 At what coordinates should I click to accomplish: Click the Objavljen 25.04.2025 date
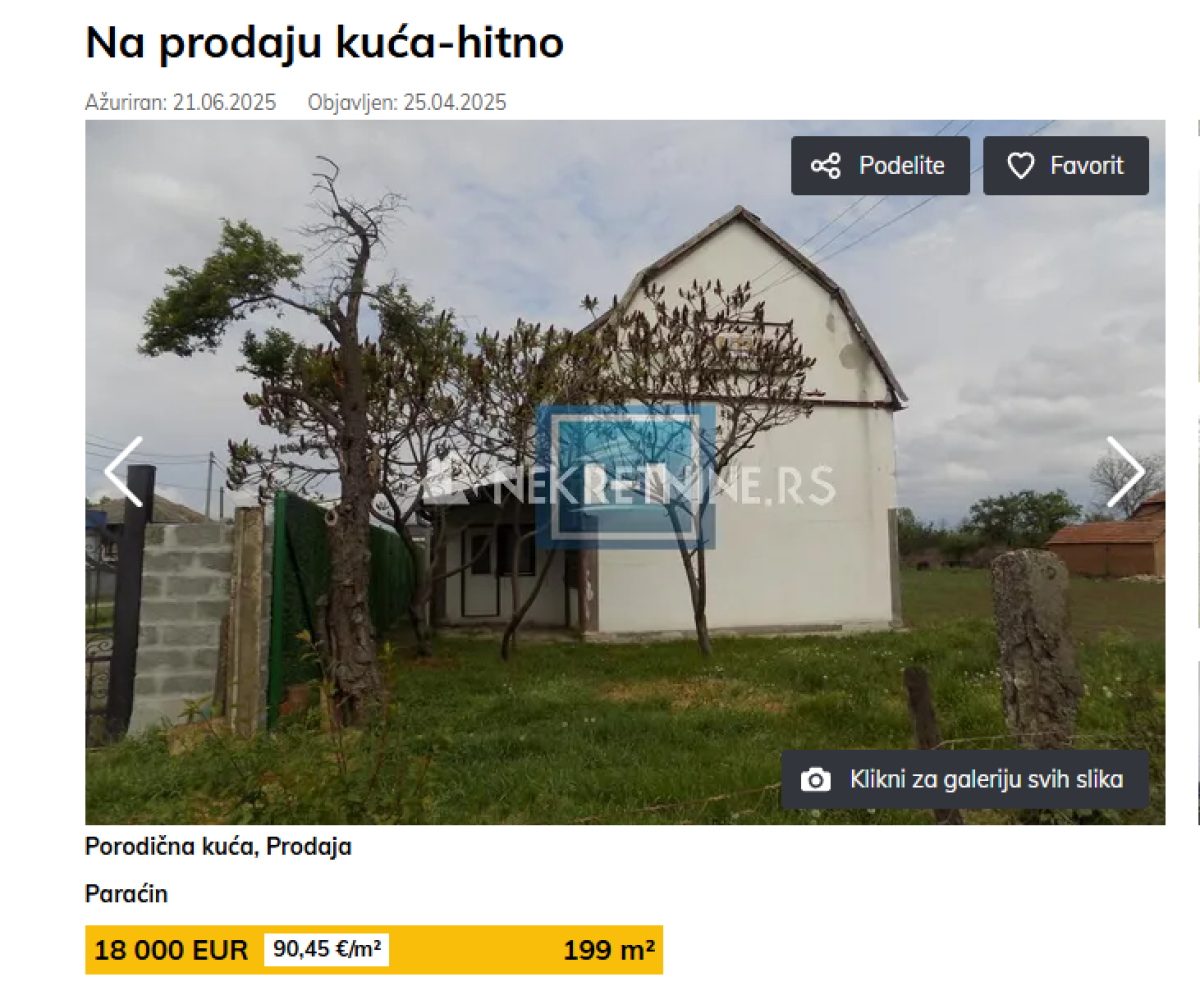coord(407,102)
